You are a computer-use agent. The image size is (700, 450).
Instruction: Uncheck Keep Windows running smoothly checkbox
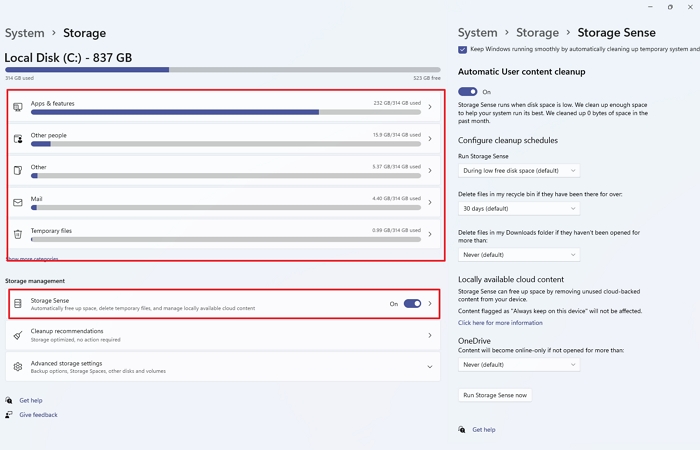(x=462, y=50)
